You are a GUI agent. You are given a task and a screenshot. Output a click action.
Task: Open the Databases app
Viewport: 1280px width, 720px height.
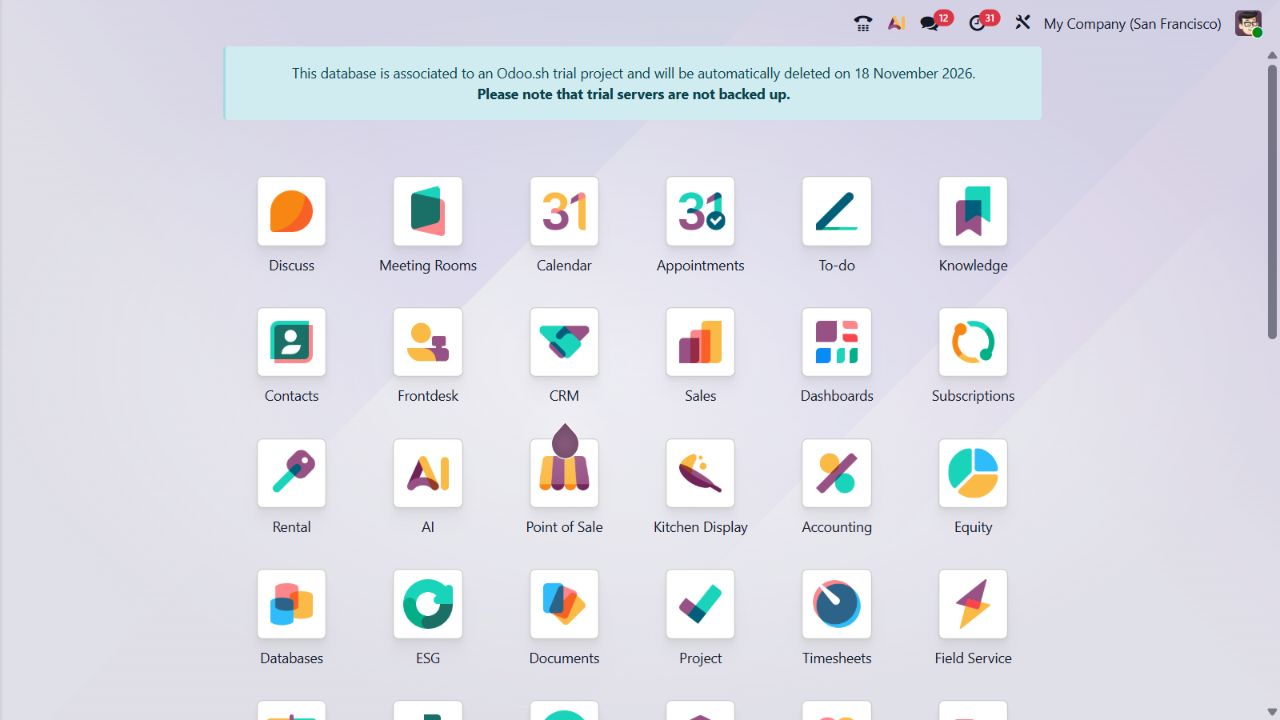tap(291, 604)
